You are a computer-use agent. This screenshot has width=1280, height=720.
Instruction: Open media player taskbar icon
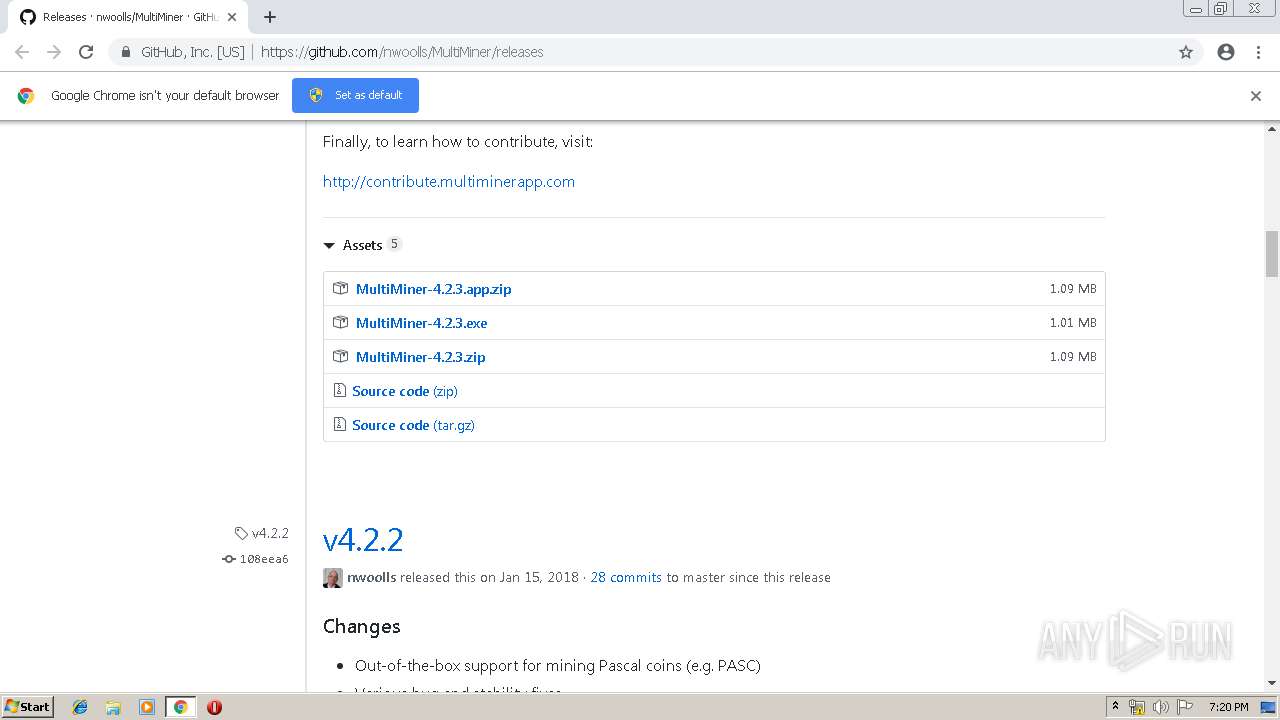(147, 707)
